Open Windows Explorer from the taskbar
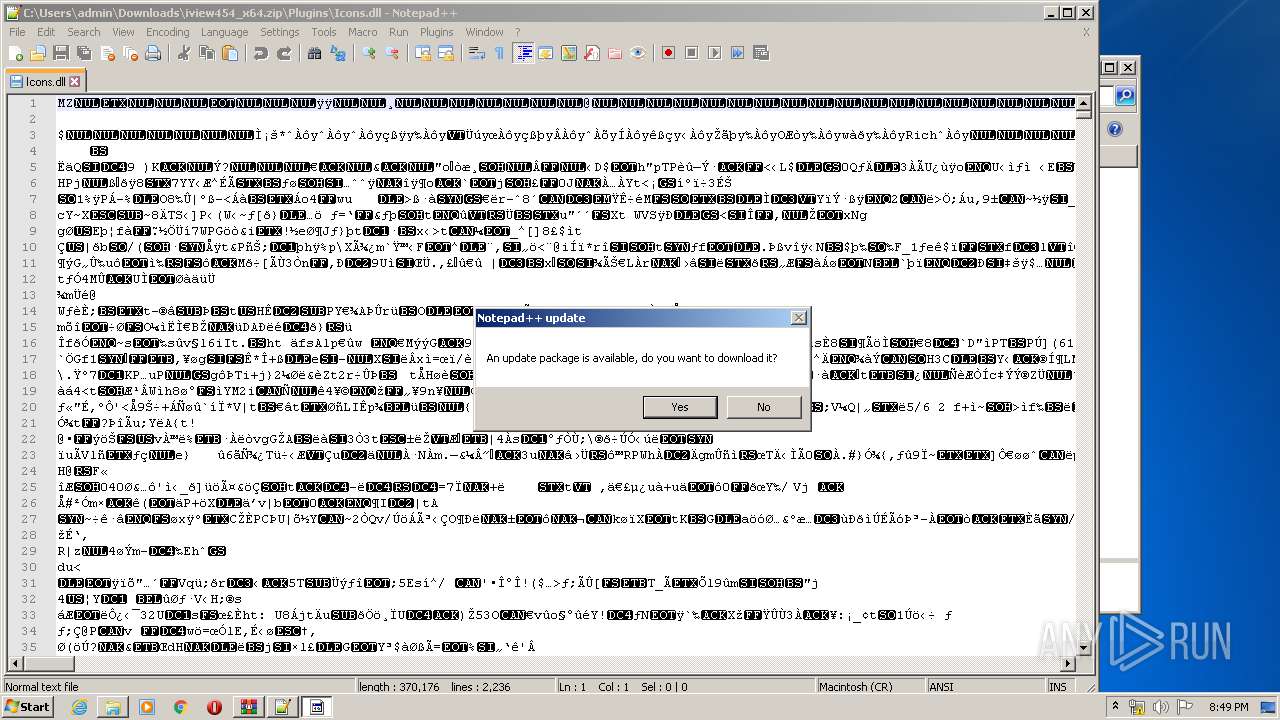 (113, 707)
